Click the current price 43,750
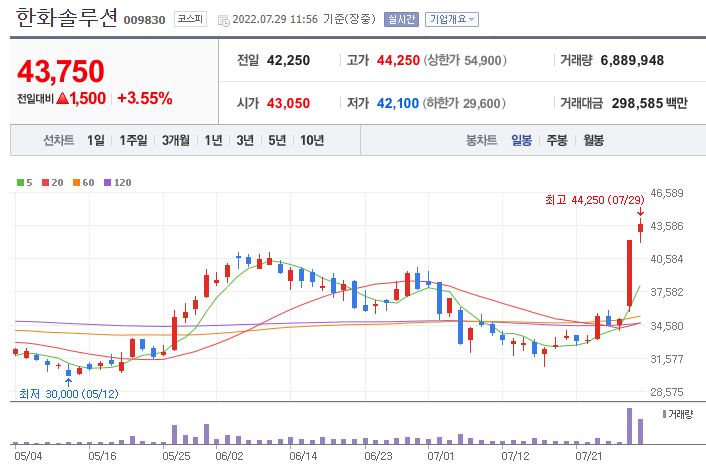Image resolution: width=706 pixels, height=474 pixels. point(61,72)
